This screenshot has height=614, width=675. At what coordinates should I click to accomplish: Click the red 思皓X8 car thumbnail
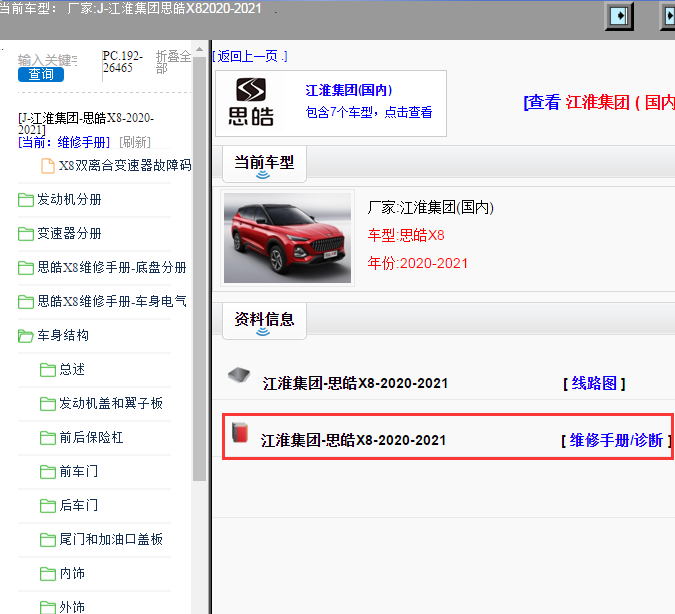click(x=288, y=238)
